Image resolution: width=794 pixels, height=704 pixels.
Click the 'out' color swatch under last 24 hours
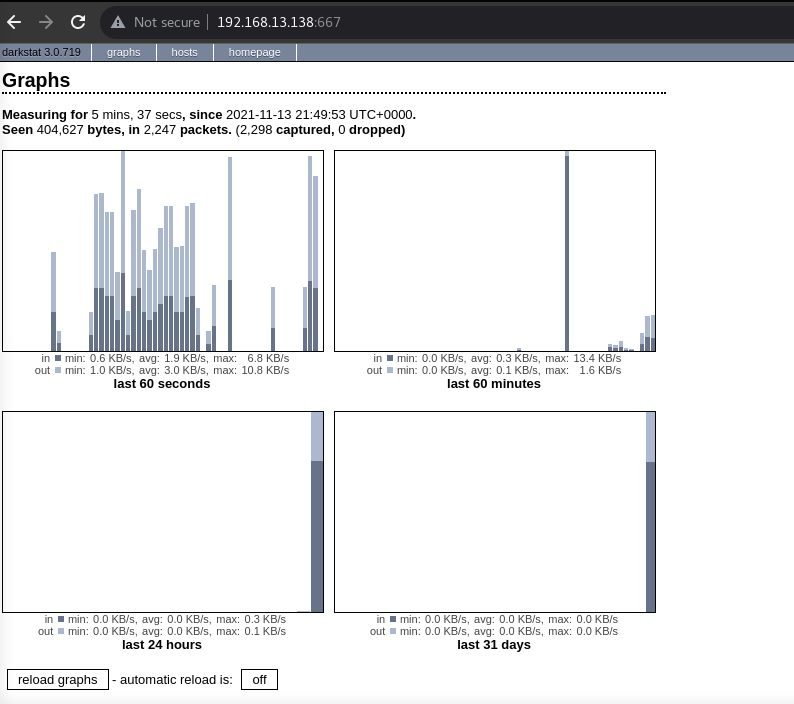point(61,631)
